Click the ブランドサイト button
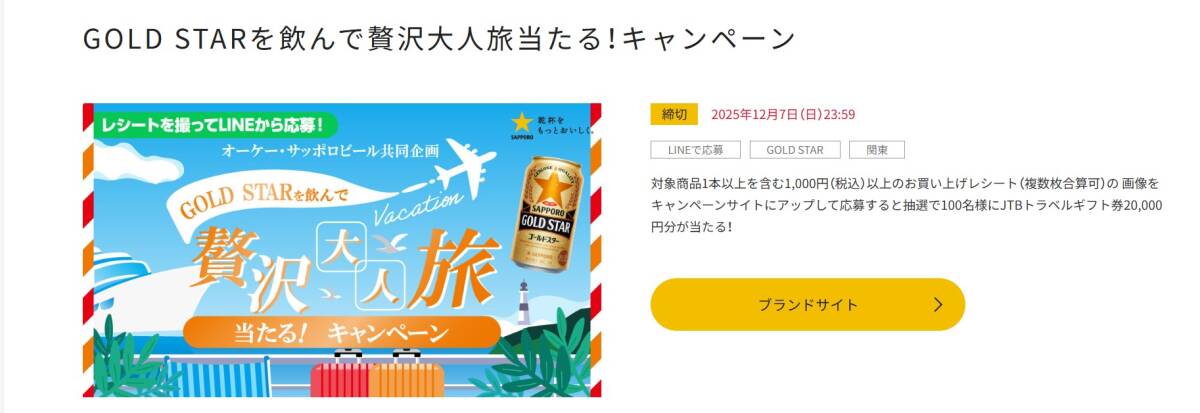The image size is (1200, 413). coord(807,304)
